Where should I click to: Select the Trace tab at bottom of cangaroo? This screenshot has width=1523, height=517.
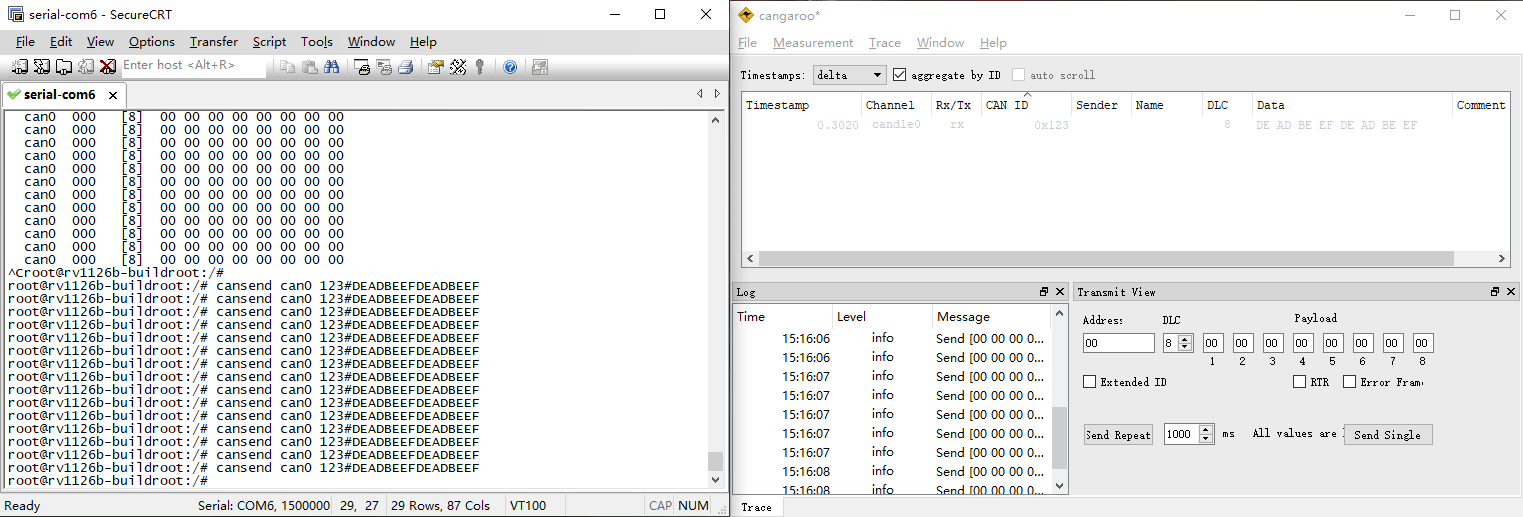click(756, 507)
